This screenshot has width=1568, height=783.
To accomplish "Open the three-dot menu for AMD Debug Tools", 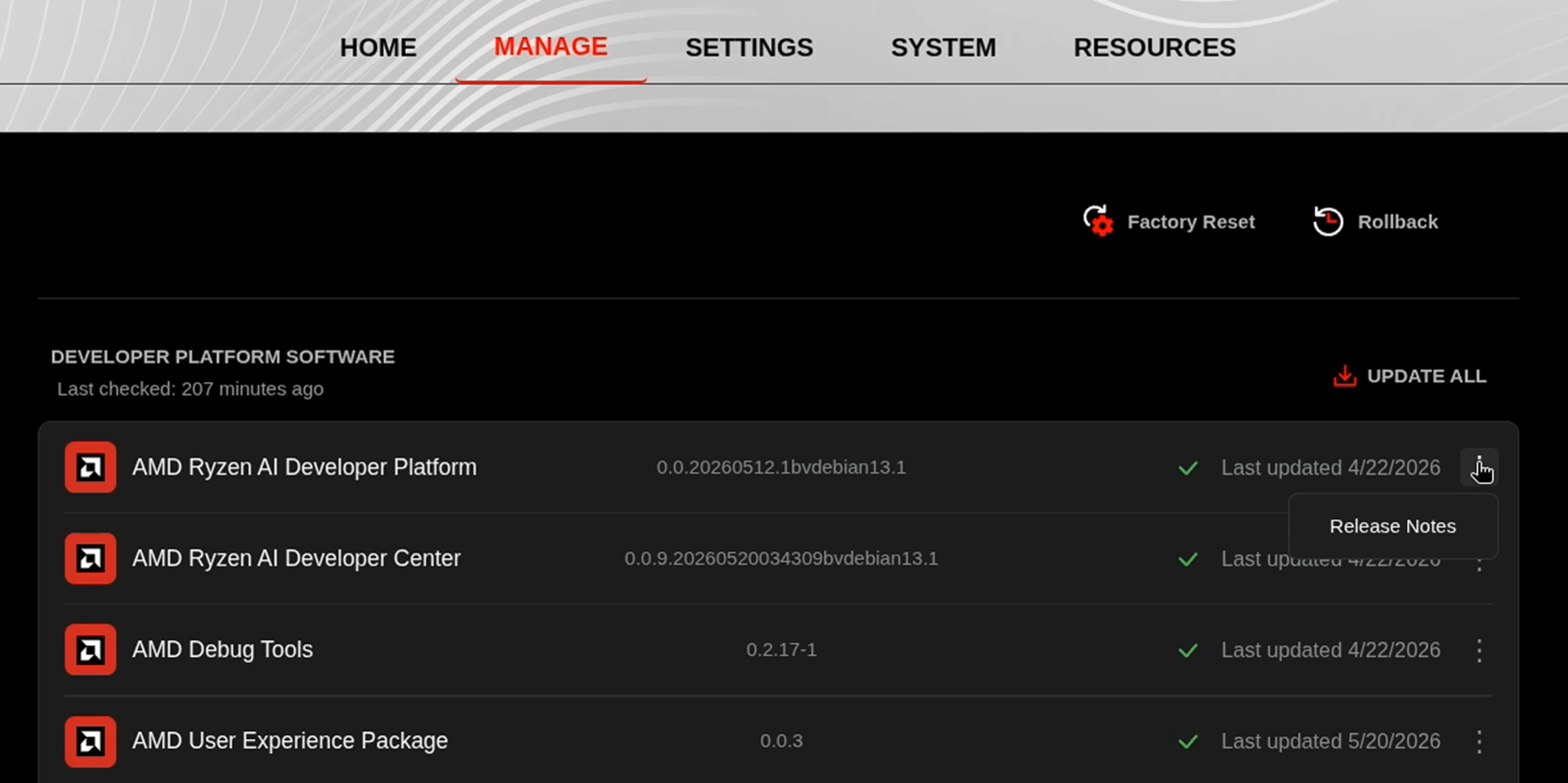I will pyautogui.click(x=1479, y=650).
